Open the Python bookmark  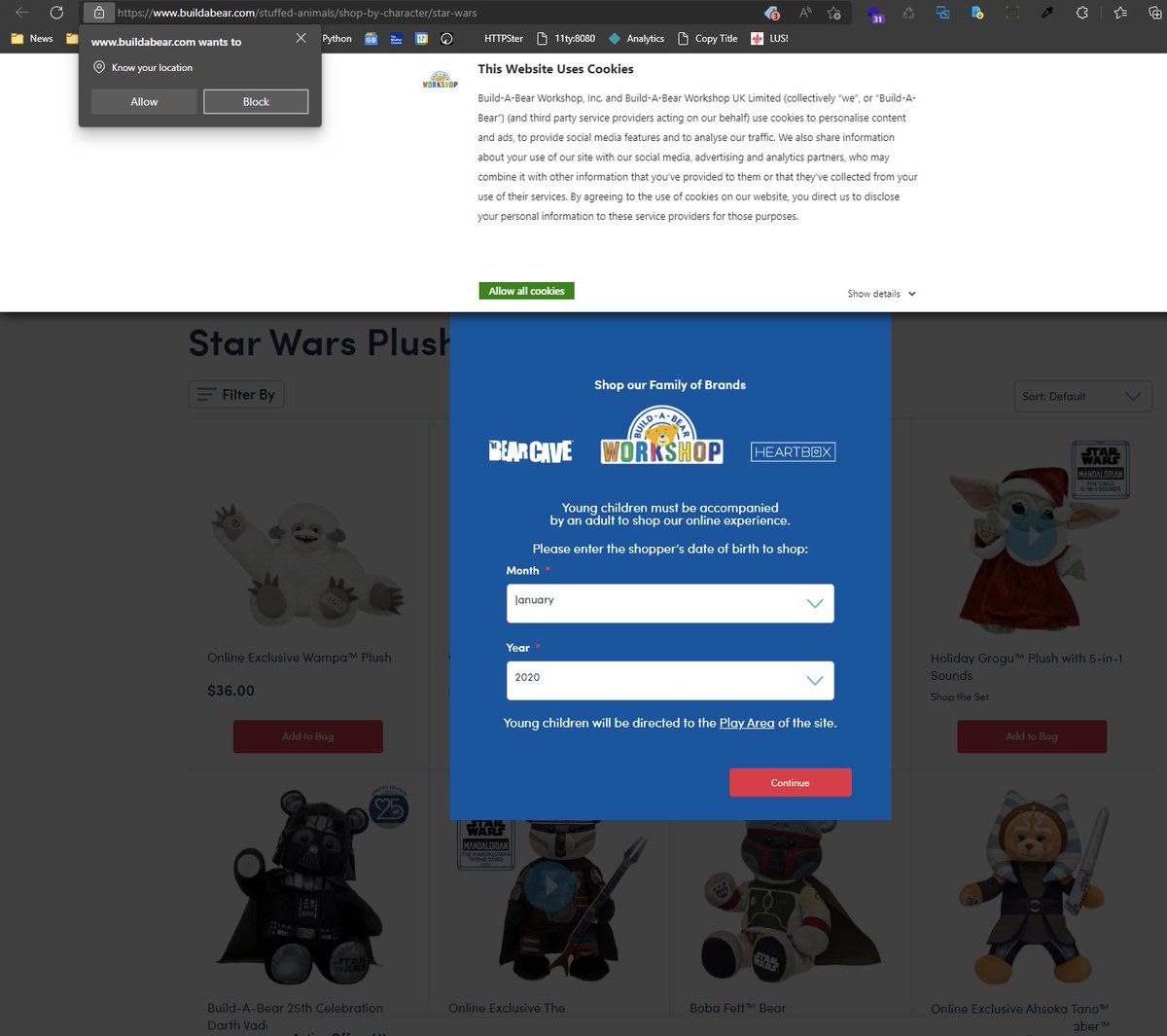click(336, 39)
